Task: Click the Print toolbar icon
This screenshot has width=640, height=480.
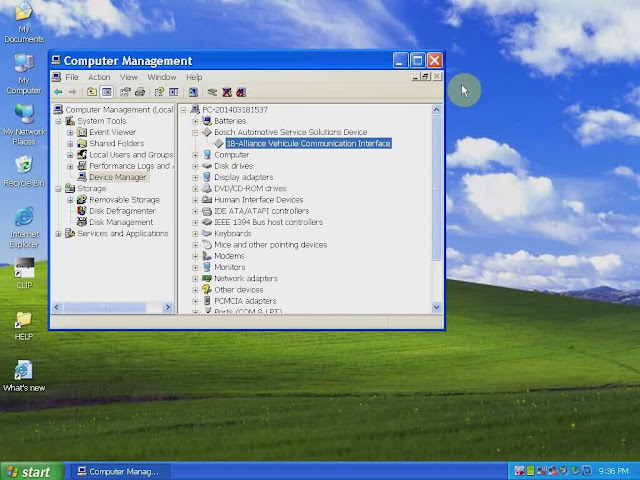Action: tap(140, 92)
